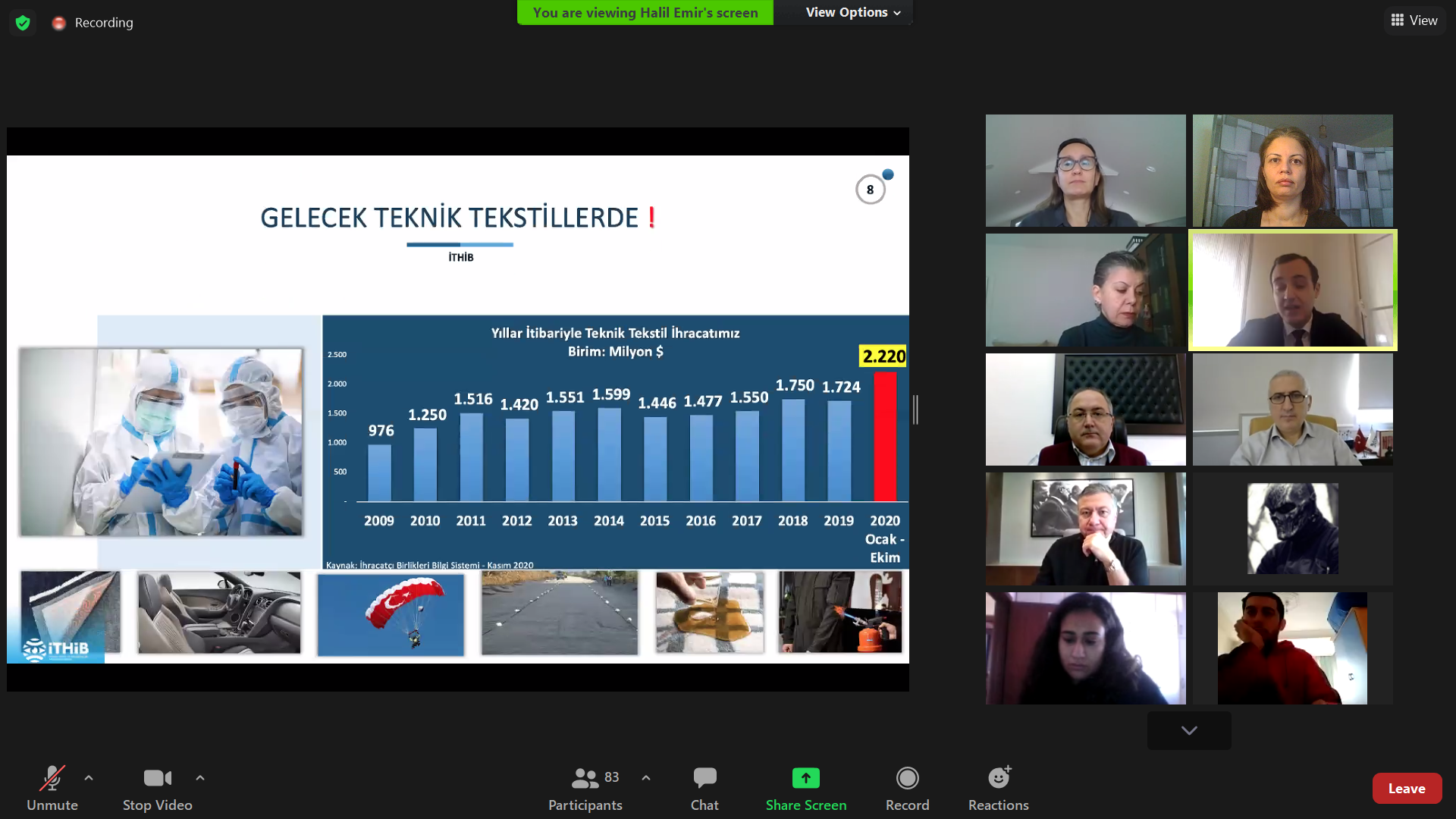Click the green encryption shield icon
Screen dimensions: 1456x819
(x=23, y=23)
